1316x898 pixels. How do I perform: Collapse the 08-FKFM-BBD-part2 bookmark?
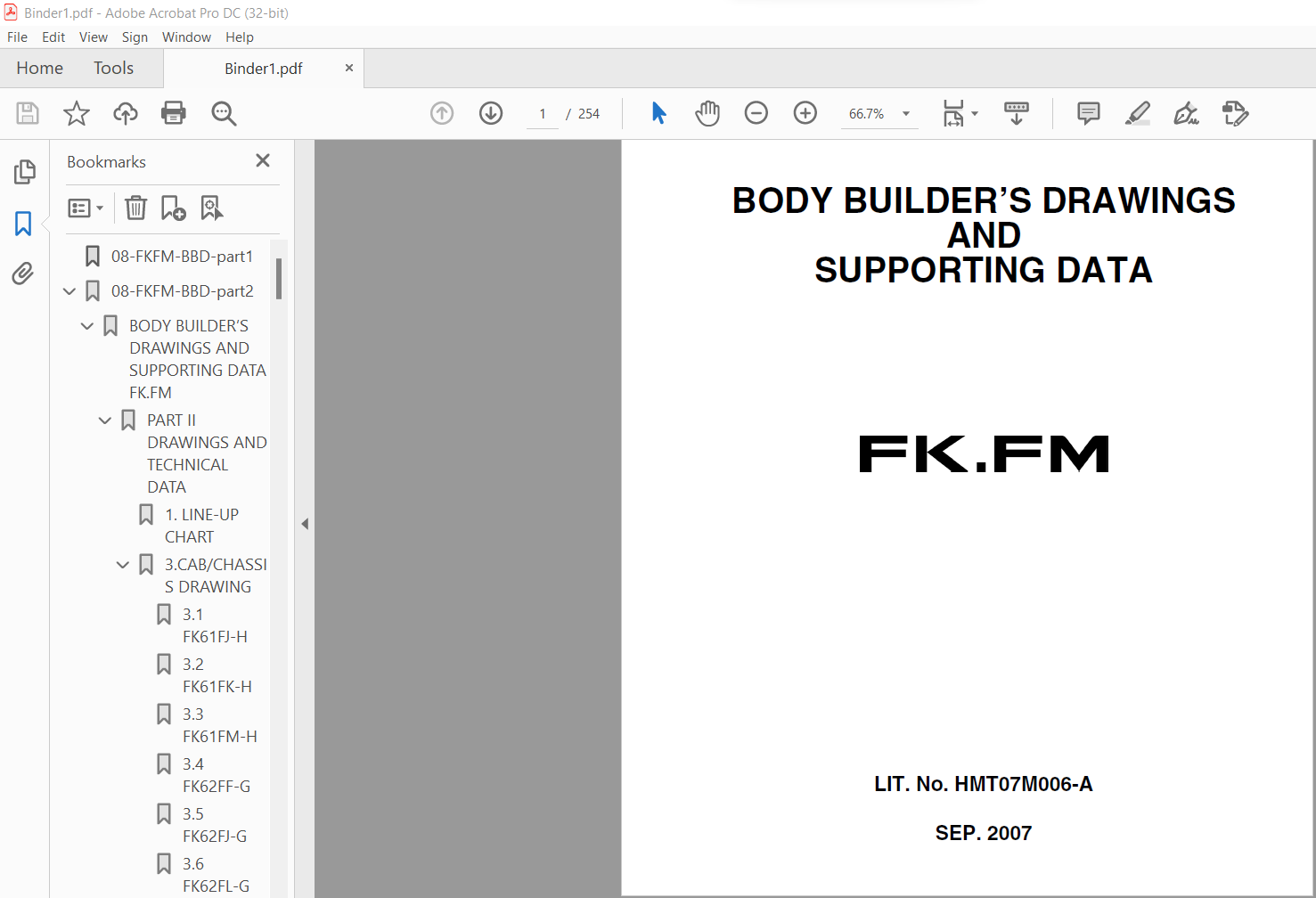(x=69, y=291)
